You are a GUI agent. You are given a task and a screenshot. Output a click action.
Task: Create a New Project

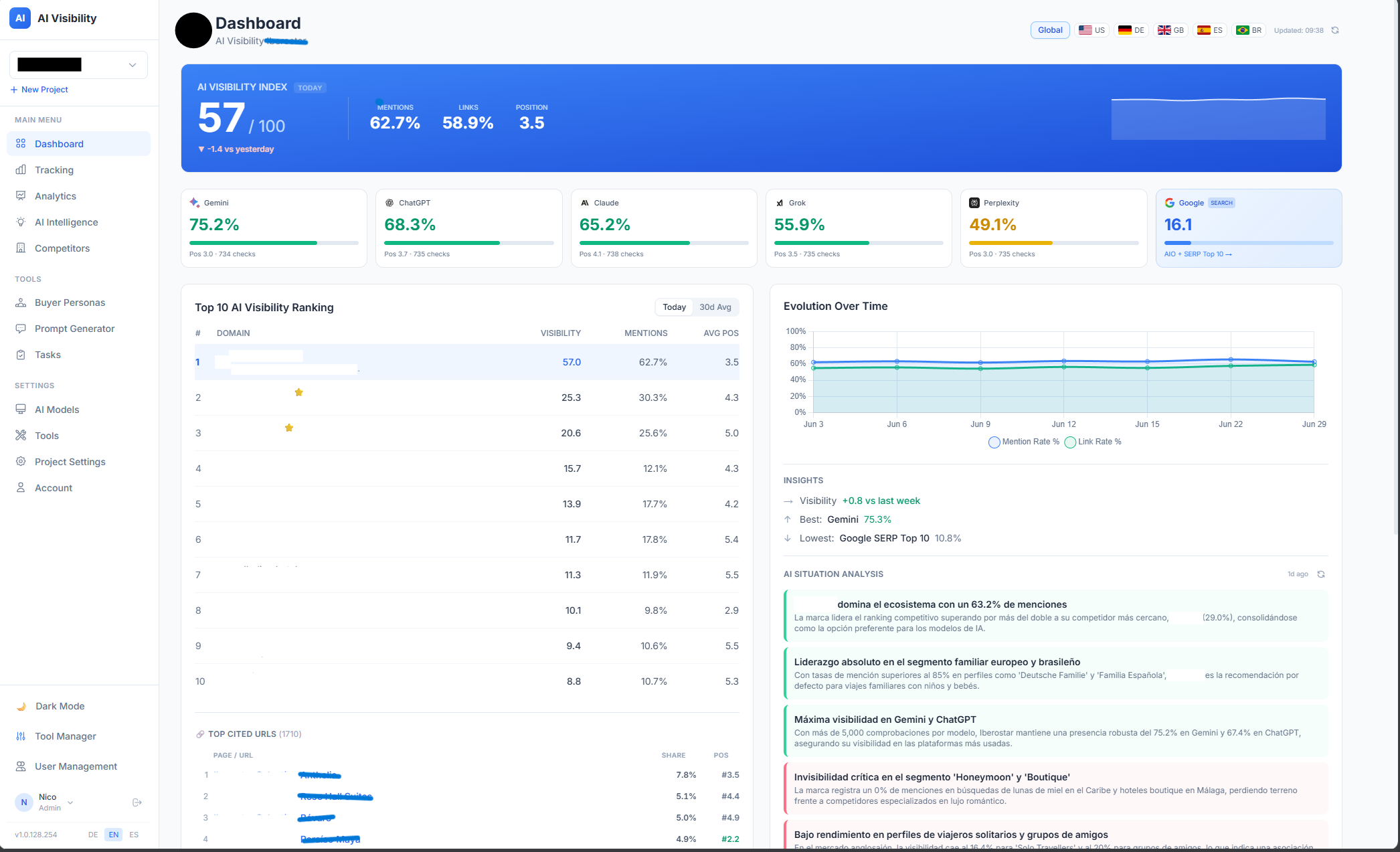[x=39, y=90]
